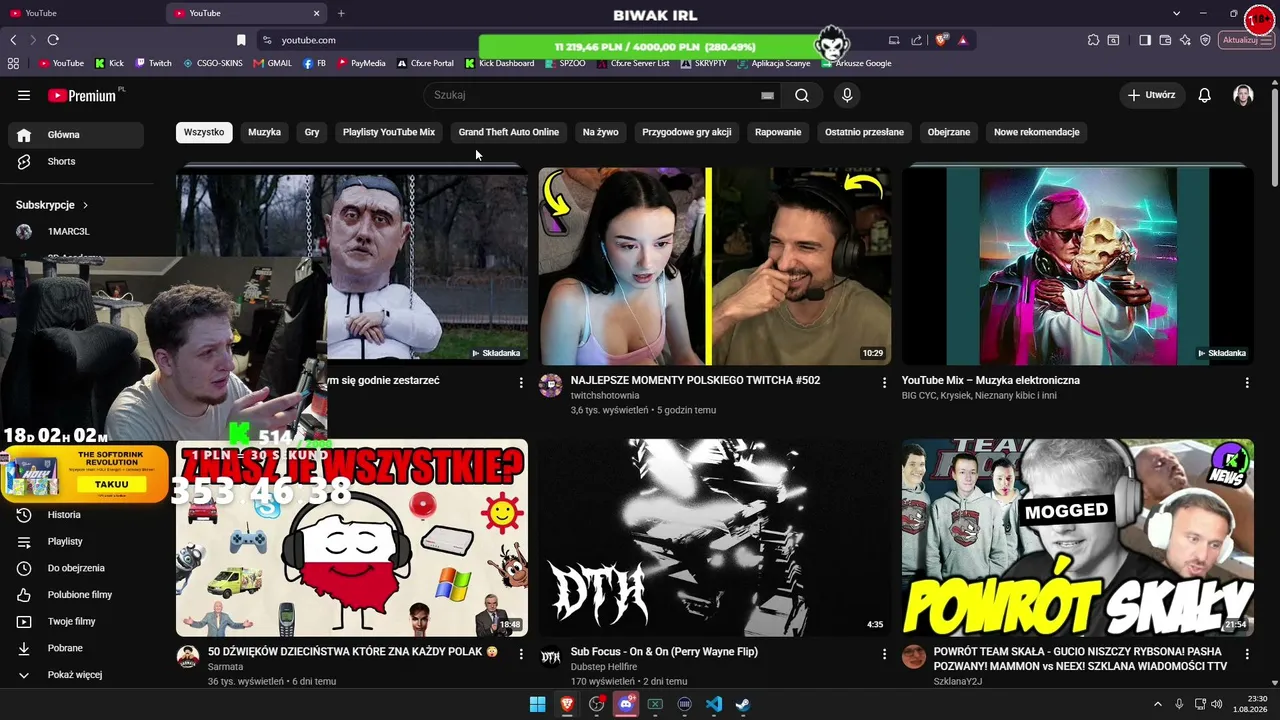Open a new browser tab
The height and width of the screenshot is (720, 1280).
click(x=341, y=13)
